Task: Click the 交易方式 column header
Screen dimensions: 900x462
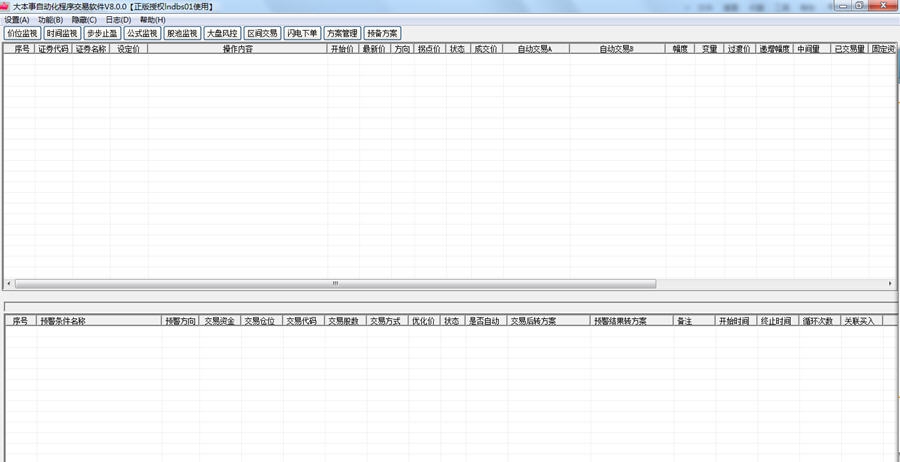Action: pos(387,321)
